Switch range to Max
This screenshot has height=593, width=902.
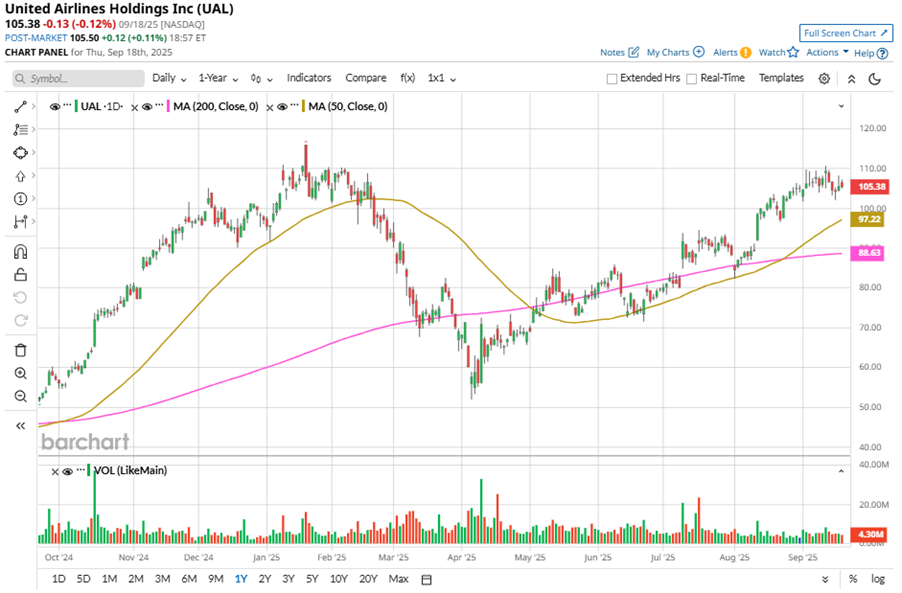coord(398,579)
